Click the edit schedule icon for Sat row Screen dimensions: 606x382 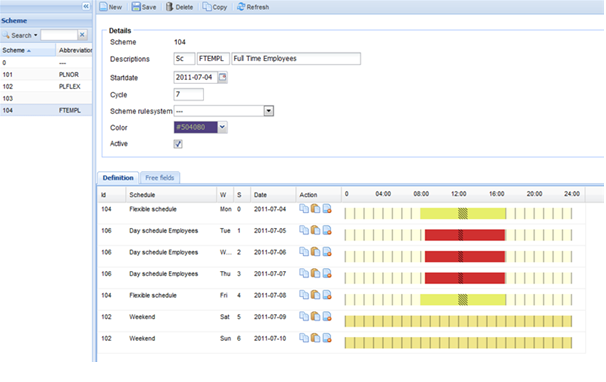coord(327,316)
